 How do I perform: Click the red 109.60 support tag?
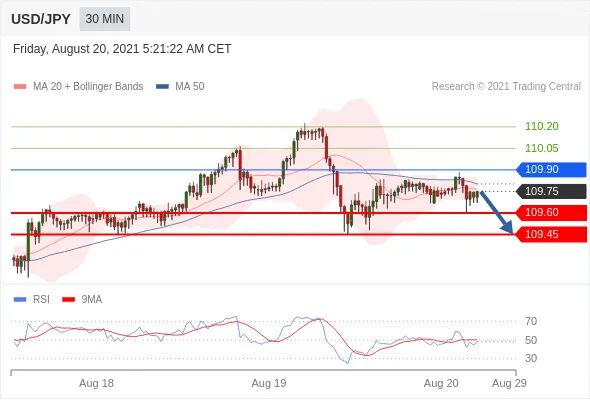[x=551, y=213]
